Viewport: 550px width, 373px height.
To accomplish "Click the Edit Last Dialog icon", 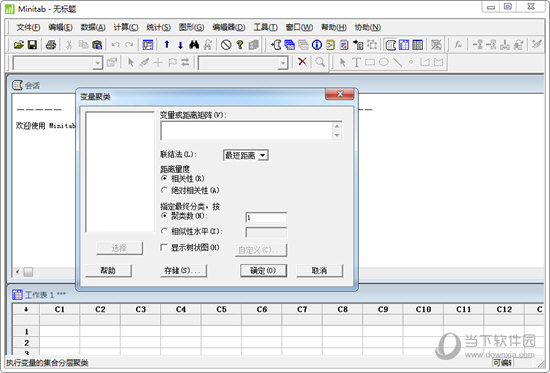I will click(x=148, y=45).
